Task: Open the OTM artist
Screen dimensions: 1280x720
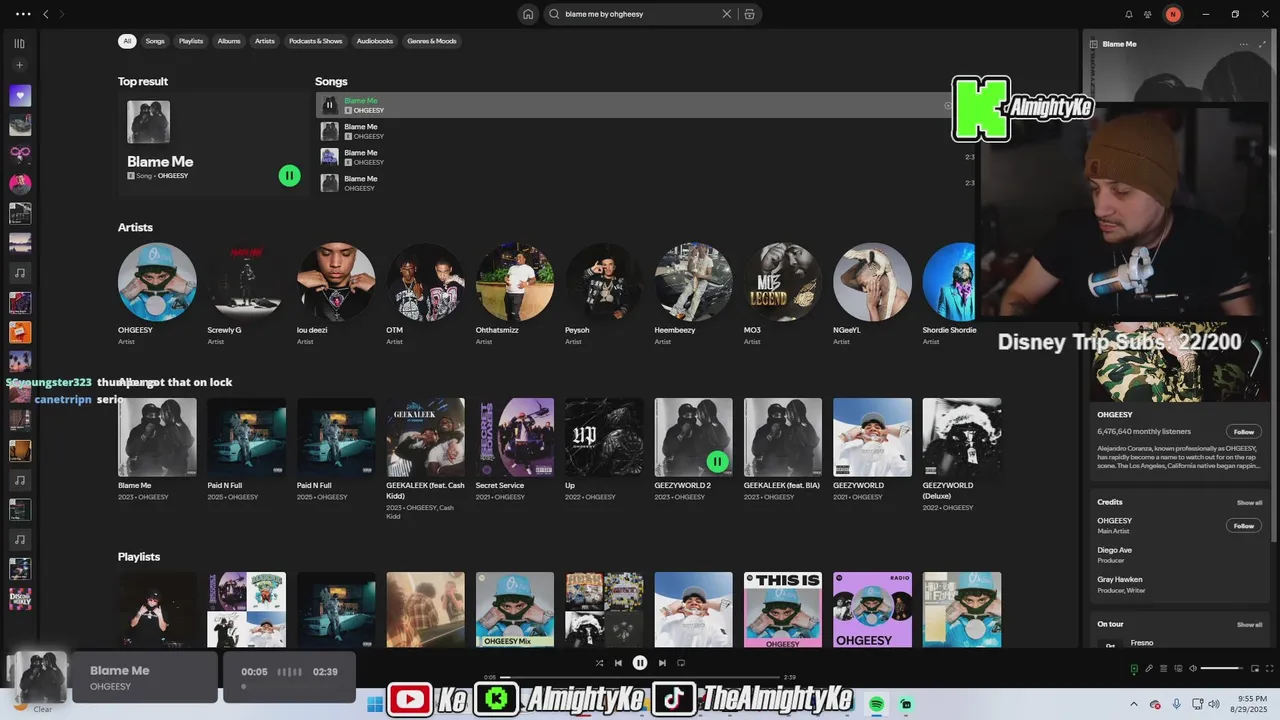Action: pyautogui.click(x=425, y=282)
